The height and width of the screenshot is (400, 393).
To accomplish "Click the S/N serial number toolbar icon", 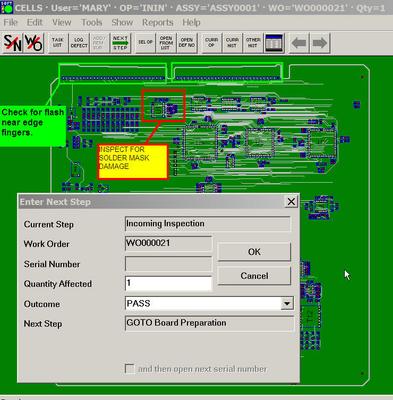I will click(13, 43).
